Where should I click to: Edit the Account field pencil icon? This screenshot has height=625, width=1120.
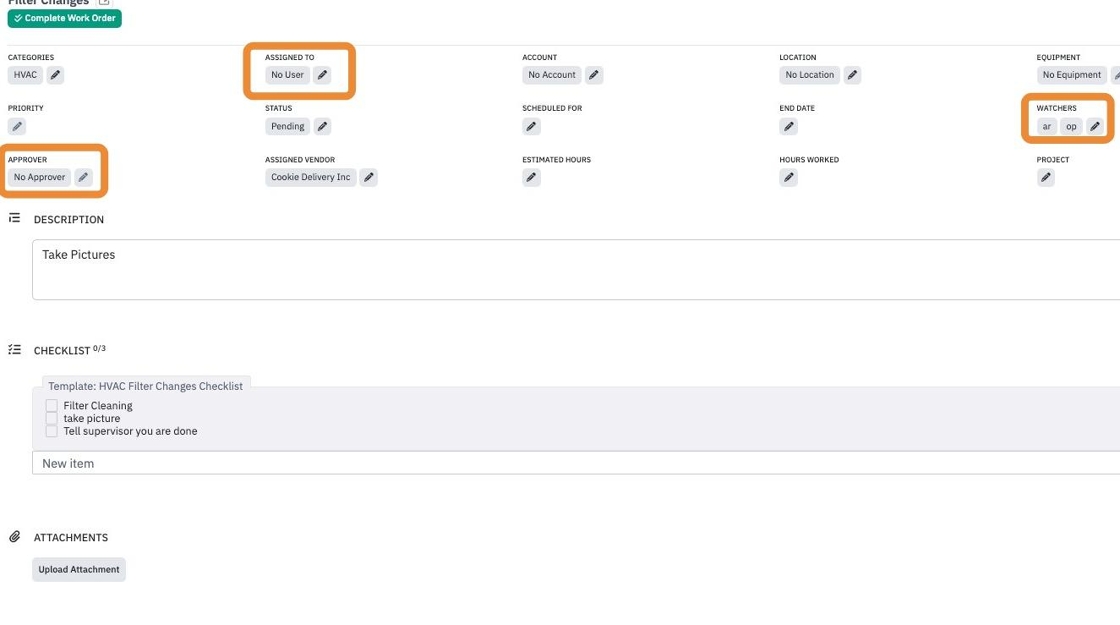coord(594,75)
